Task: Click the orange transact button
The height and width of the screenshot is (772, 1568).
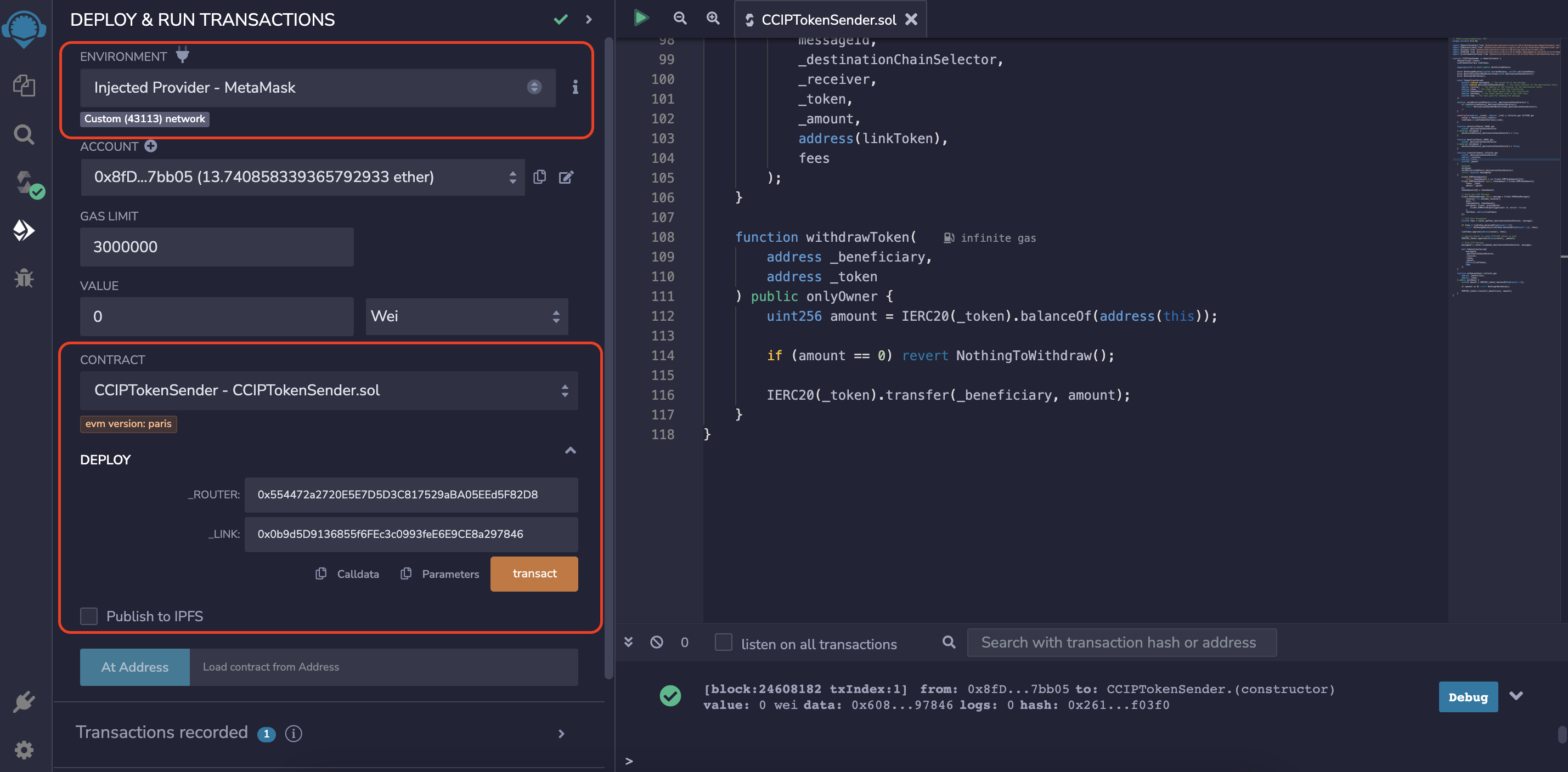Action: pyautogui.click(x=534, y=574)
